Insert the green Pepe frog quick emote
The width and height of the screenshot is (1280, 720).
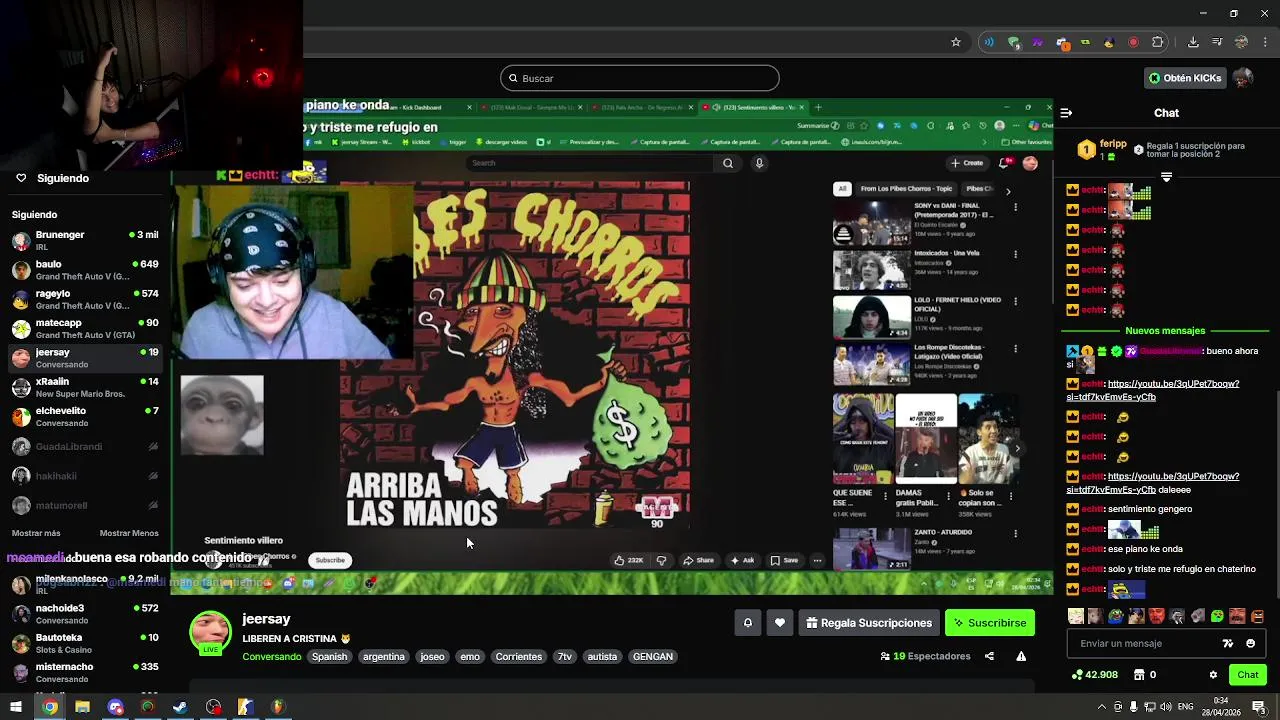click(x=1116, y=616)
